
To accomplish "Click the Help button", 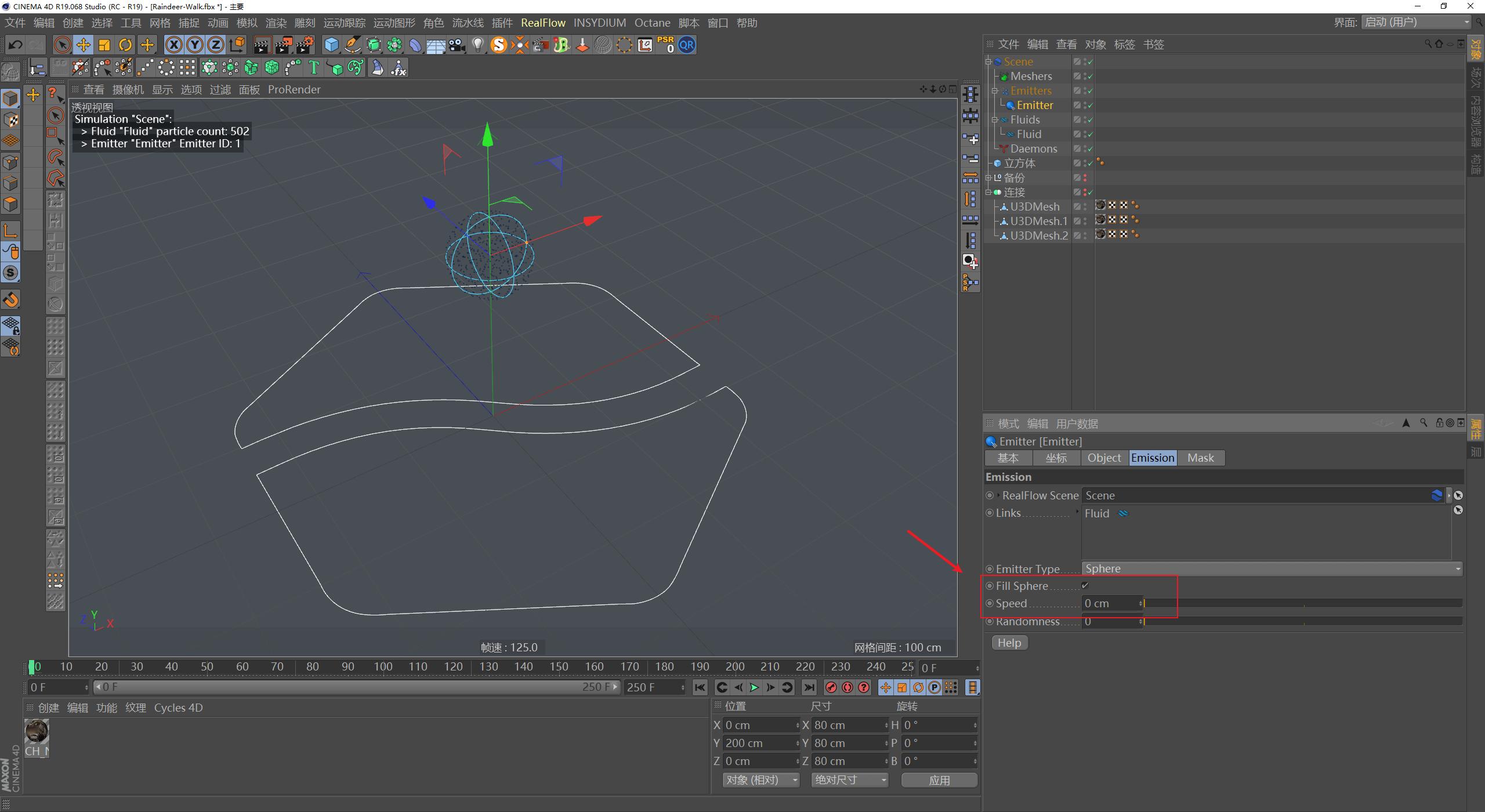I will [1009, 643].
